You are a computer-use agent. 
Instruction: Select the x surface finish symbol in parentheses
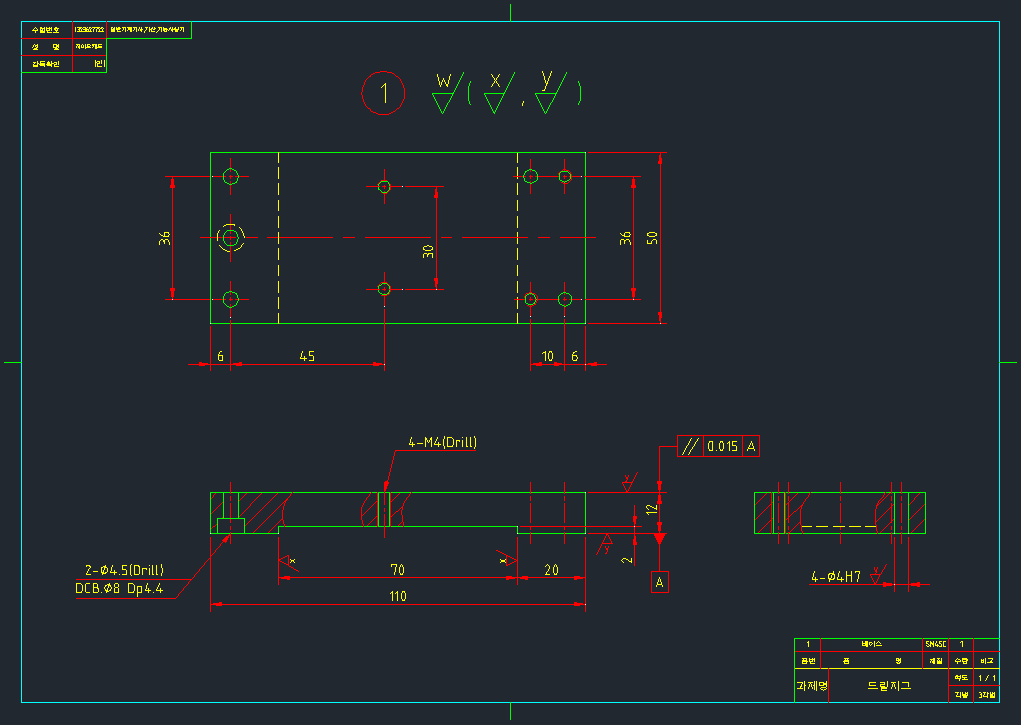click(499, 93)
